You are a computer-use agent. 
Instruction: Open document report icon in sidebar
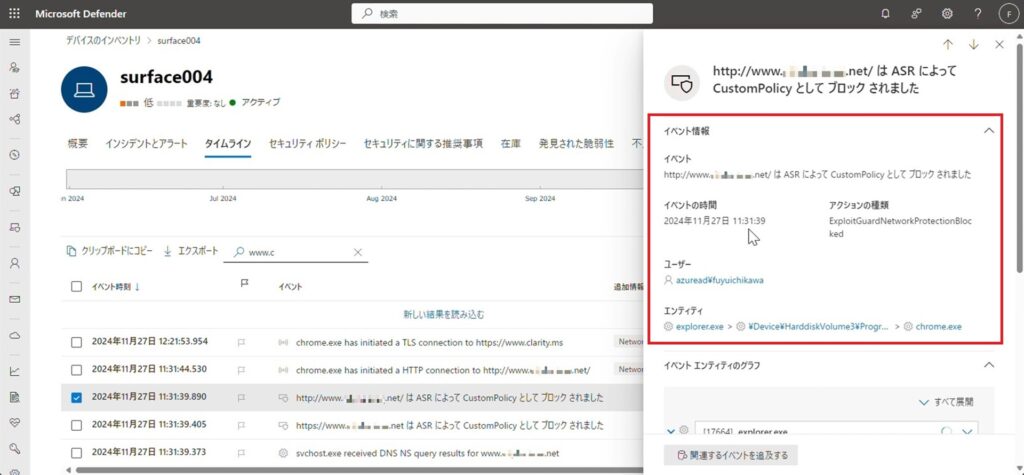[x=14, y=397]
